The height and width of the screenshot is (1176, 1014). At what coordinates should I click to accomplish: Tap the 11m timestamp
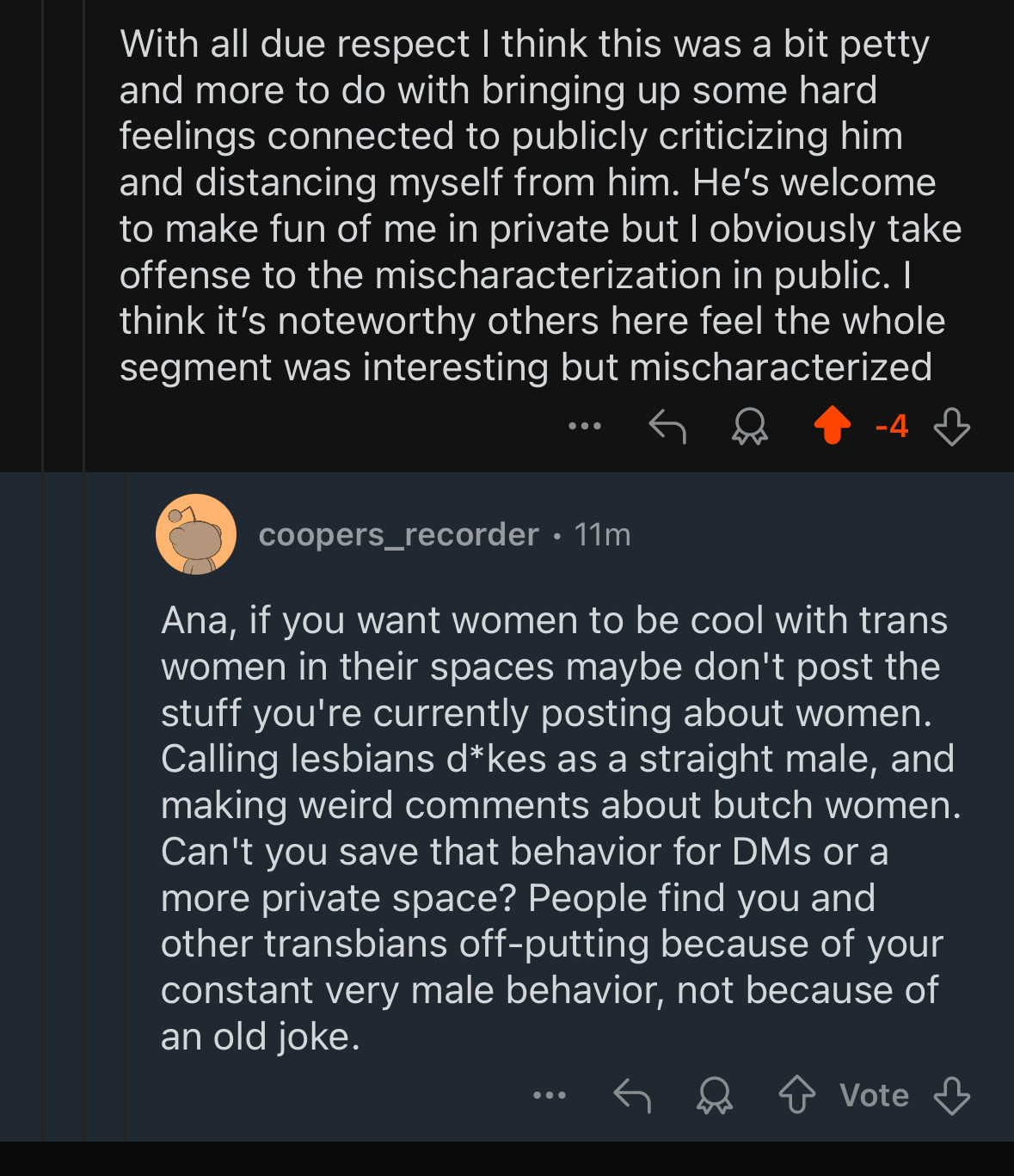pos(602,534)
